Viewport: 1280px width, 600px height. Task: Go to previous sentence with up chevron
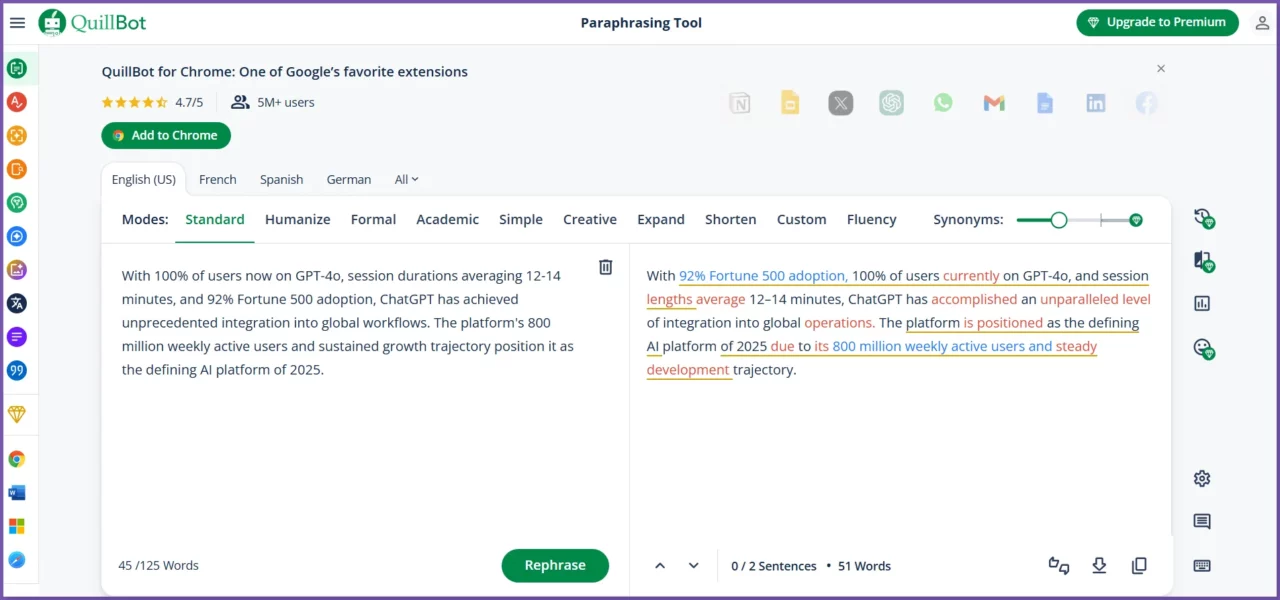pyautogui.click(x=660, y=566)
